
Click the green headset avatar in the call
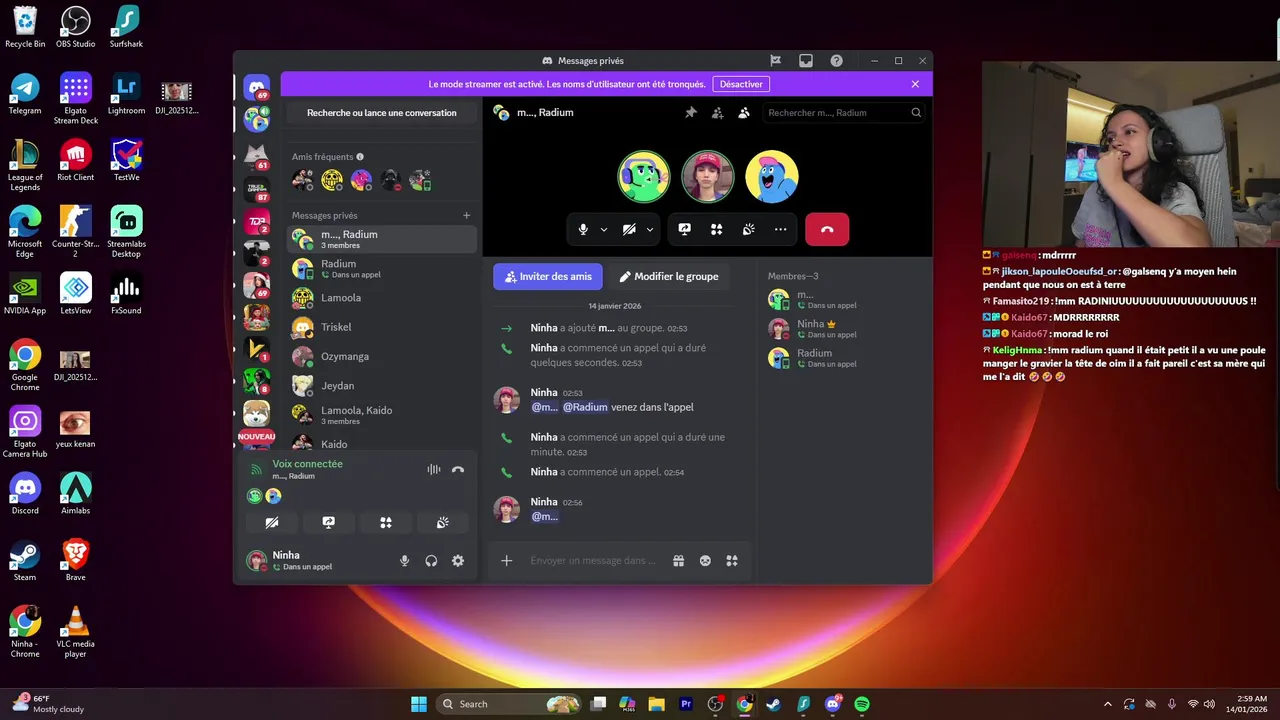click(x=644, y=177)
